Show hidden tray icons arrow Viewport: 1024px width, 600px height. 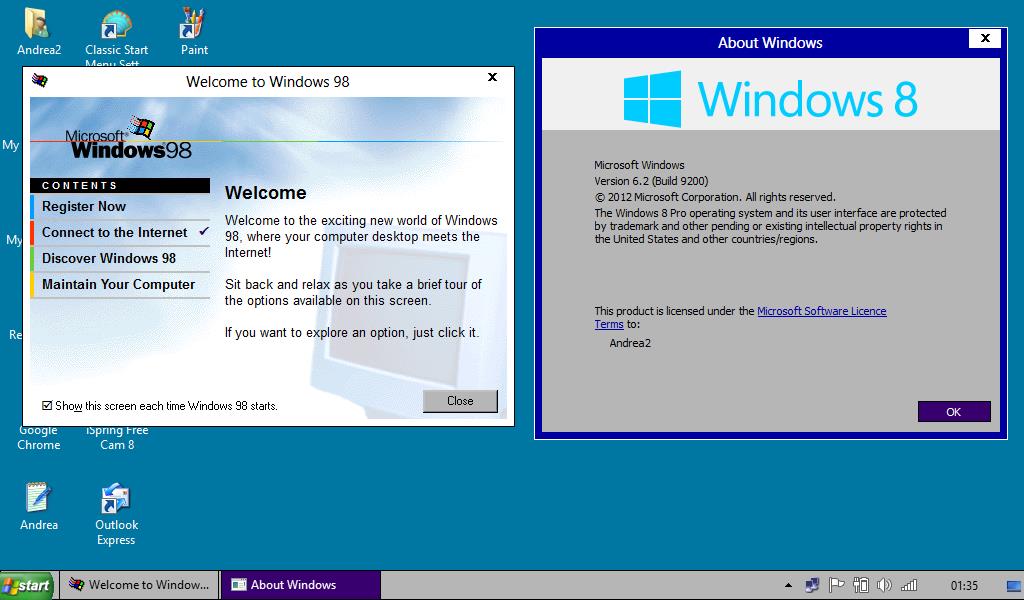[788, 585]
